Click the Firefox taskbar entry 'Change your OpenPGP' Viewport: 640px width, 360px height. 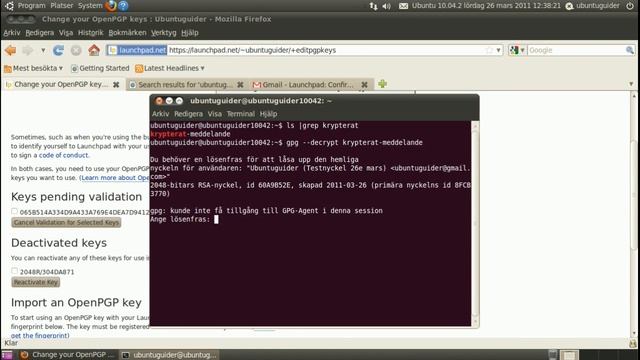pos(68,355)
